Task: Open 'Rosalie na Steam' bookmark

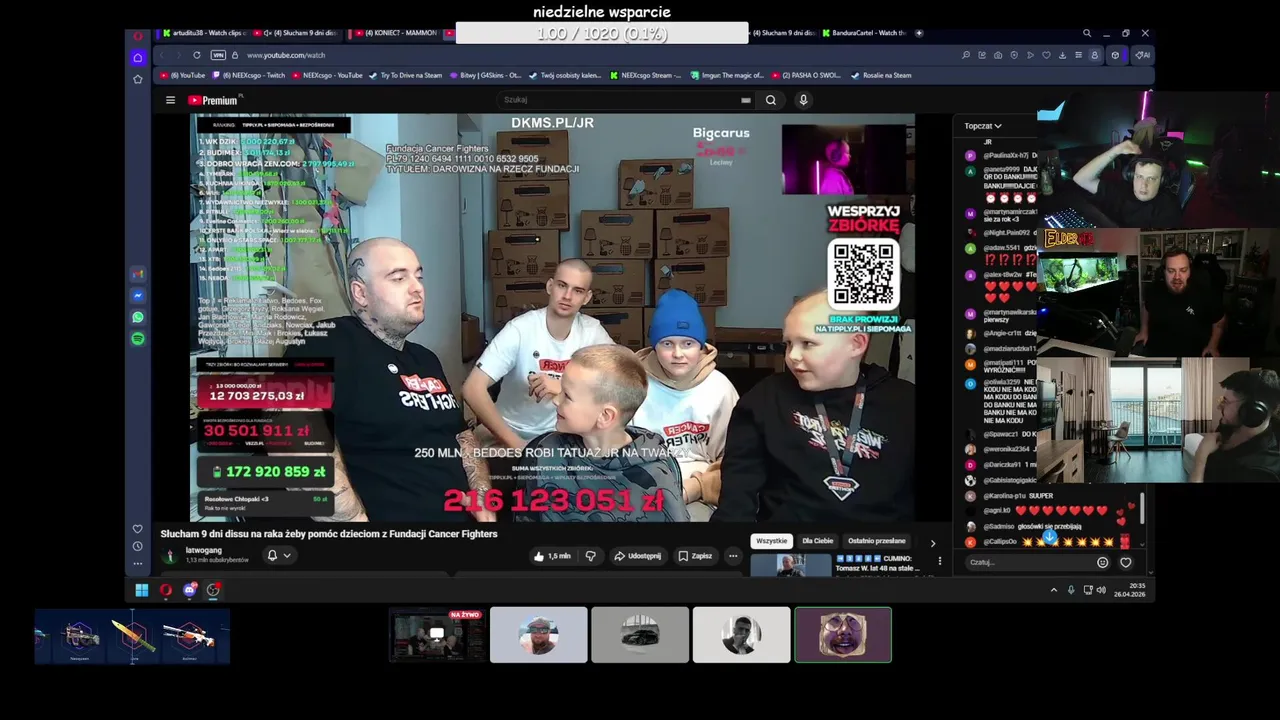Action: [x=881, y=75]
